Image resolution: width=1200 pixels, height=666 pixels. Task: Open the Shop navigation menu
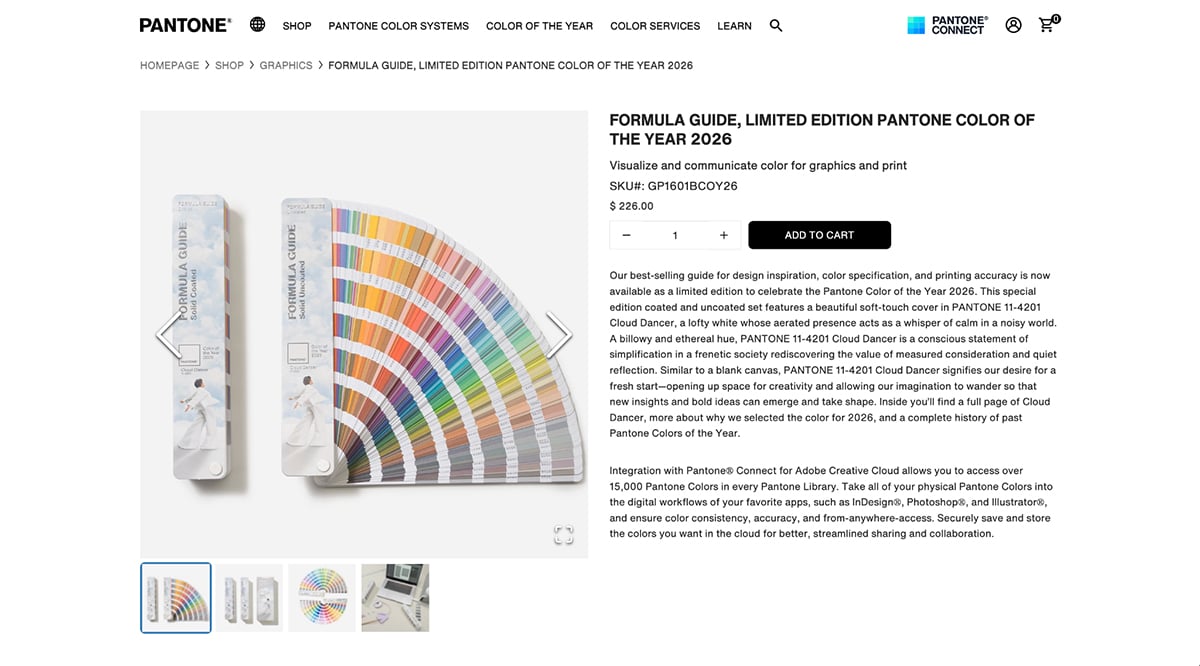pos(296,26)
